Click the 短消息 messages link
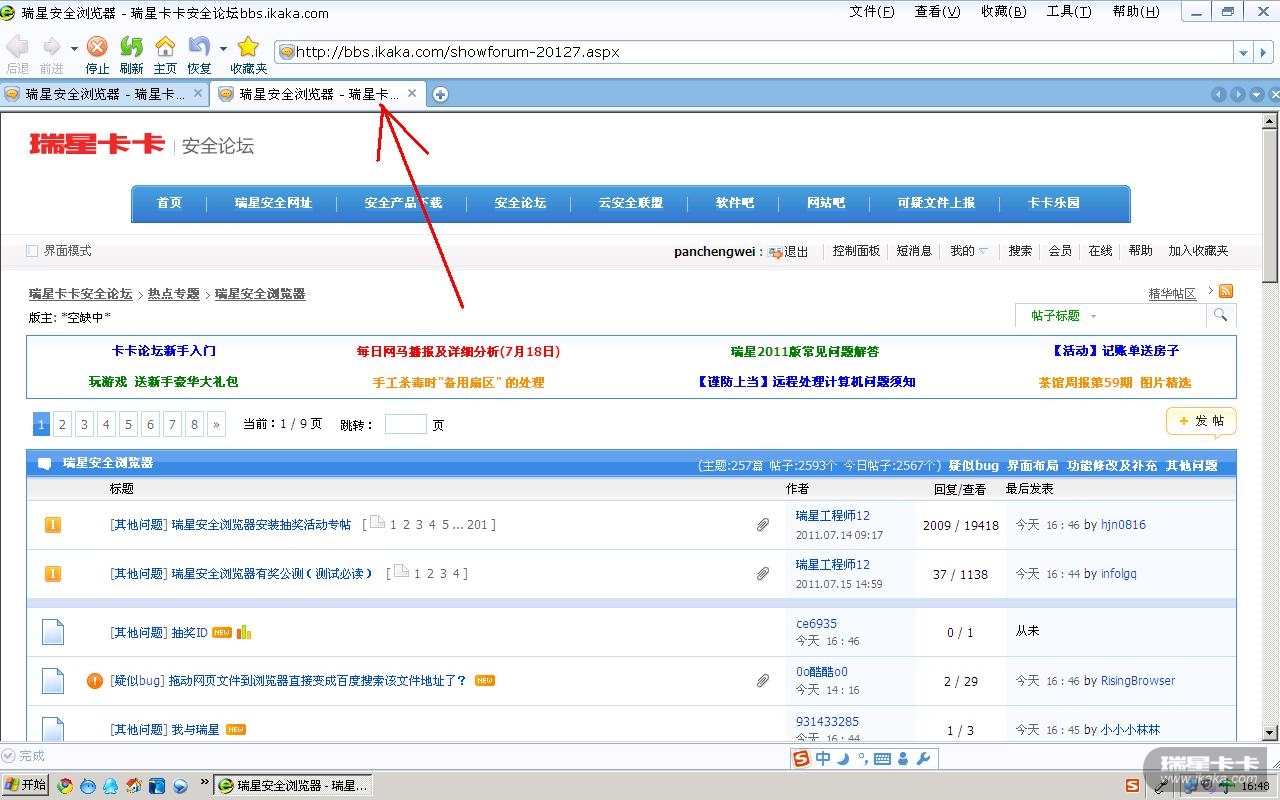 [x=914, y=251]
